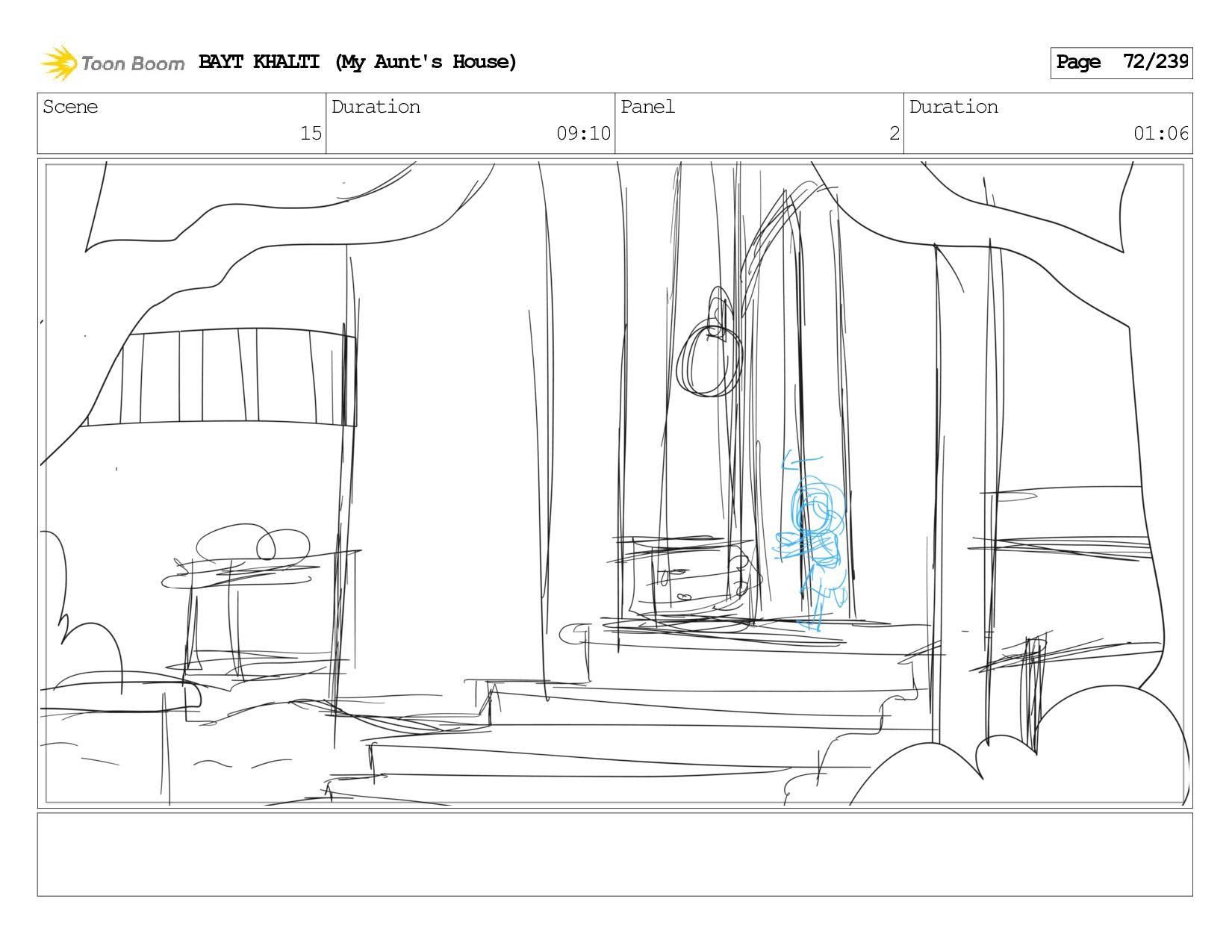This screenshot has height=952, width=1232.
Task: Select panel duration 01:06
Action: pyautogui.click(x=1160, y=134)
